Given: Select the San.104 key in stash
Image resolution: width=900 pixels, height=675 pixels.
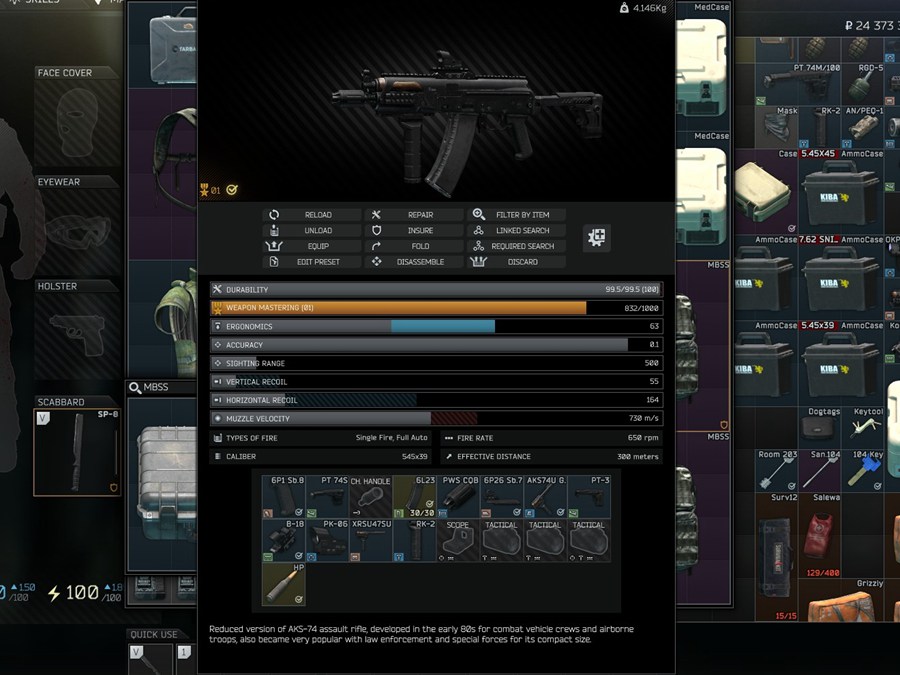Looking at the screenshot, I should click(820, 471).
